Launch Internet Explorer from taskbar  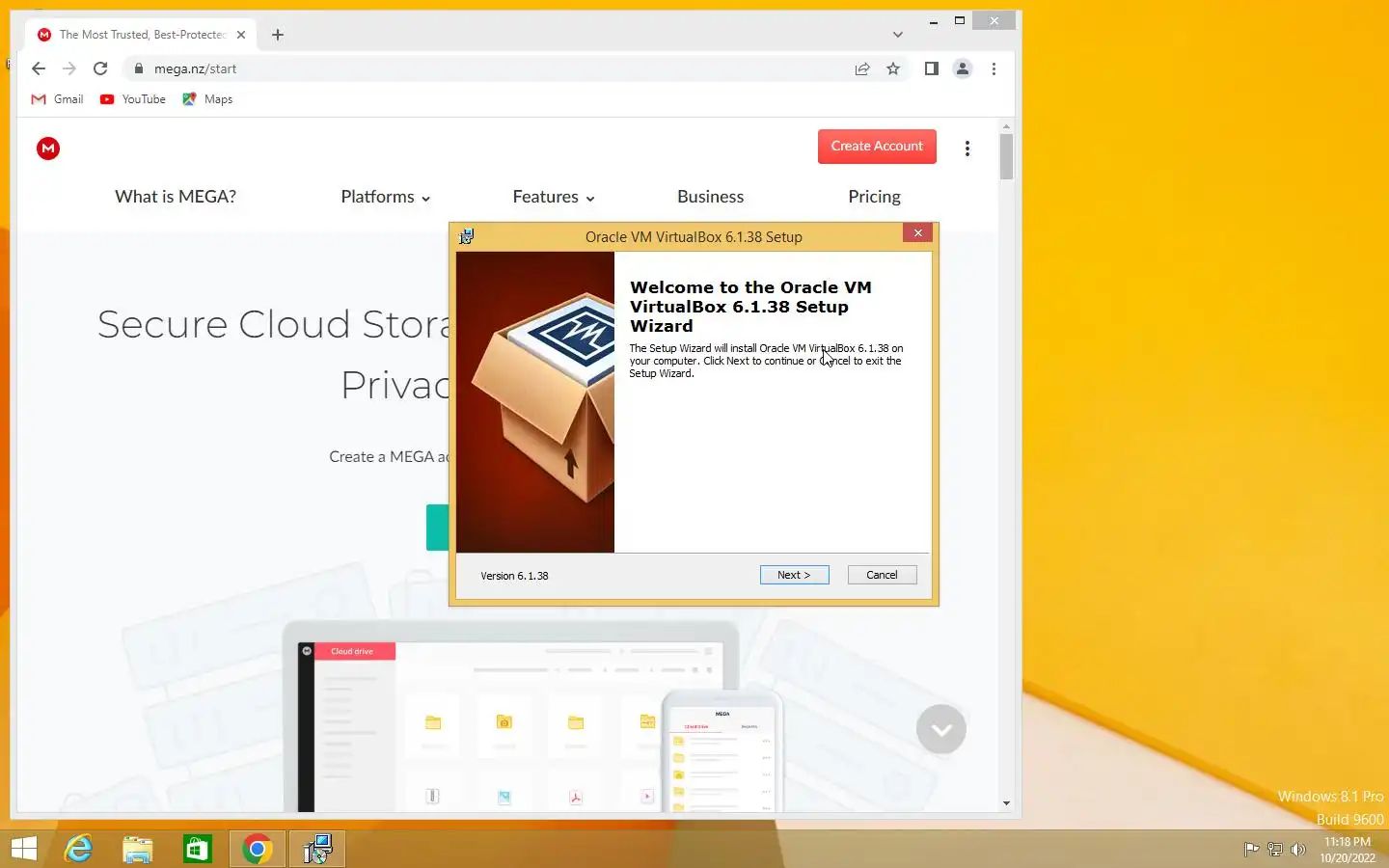point(78,849)
